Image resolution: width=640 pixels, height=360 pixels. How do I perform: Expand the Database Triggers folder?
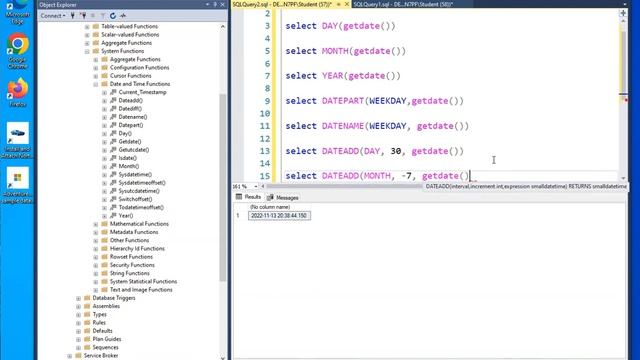click(x=78, y=298)
